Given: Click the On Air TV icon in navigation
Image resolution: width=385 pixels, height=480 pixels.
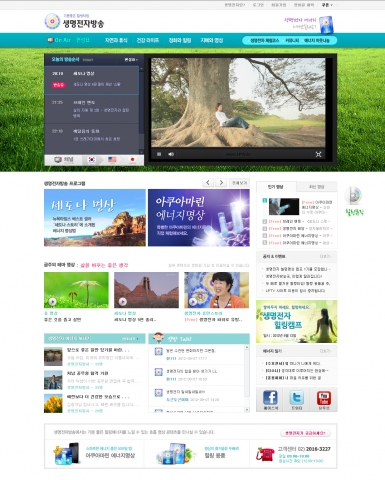Looking at the screenshot, I should pyautogui.click(x=50, y=40).
